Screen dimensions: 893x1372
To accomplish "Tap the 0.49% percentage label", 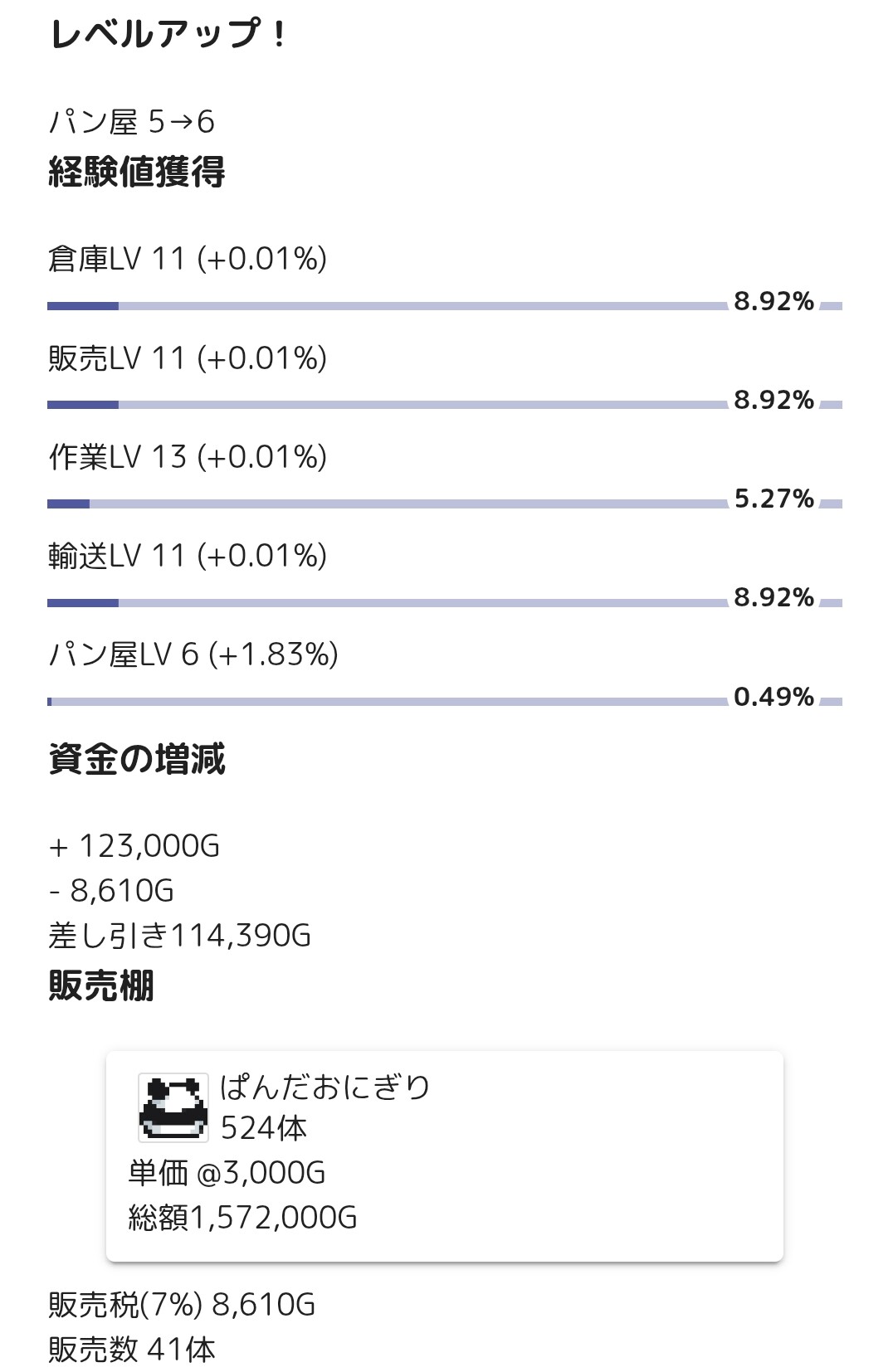I will coord(773,697).
